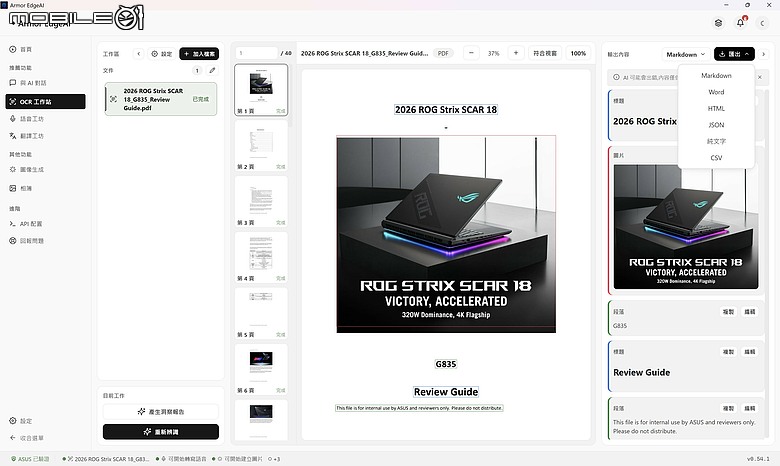Open the Markdown format dropdown
The image size is (780, 466).
pyautogui.click(x=685, y=54)
